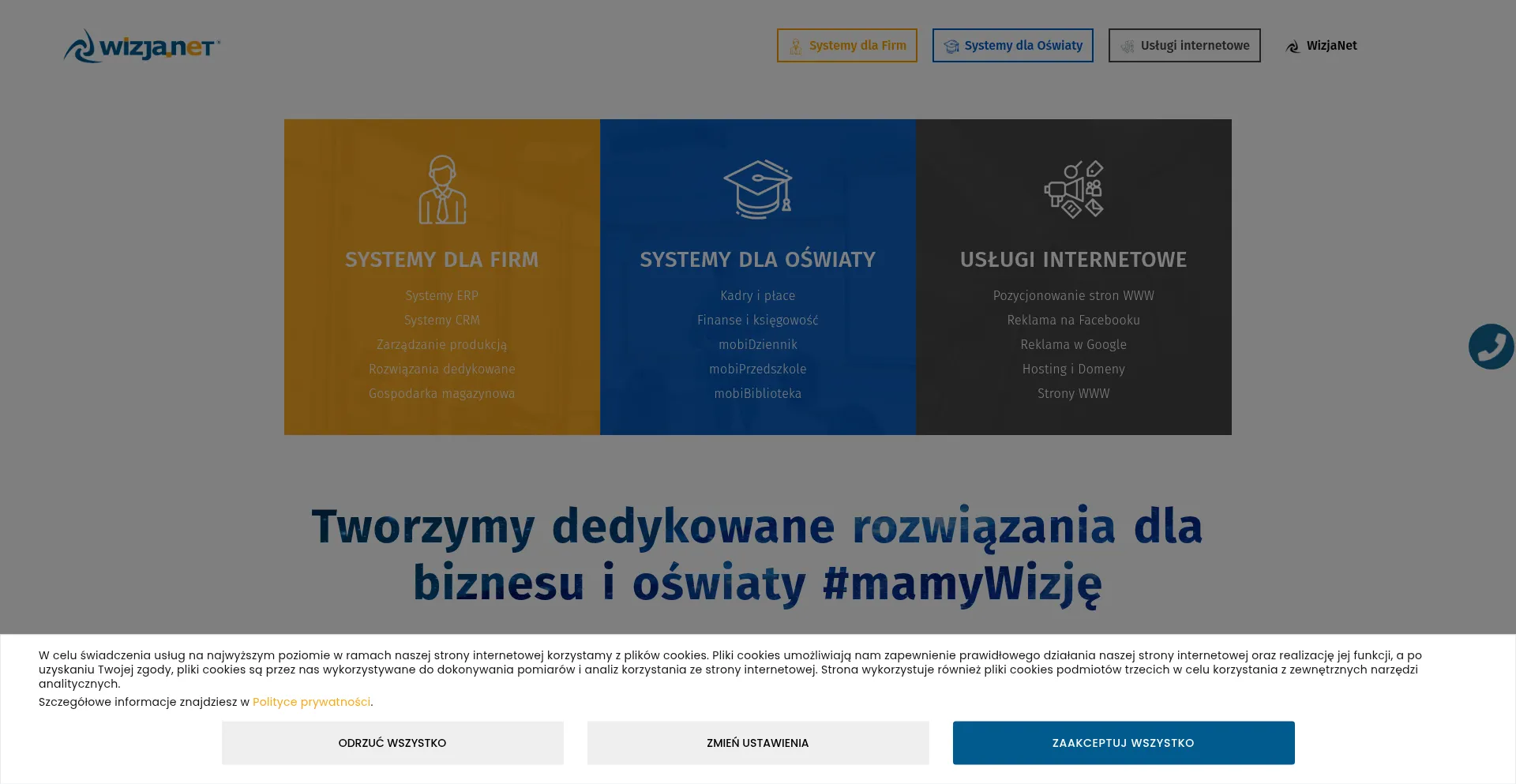Reject cookies using ODRZUĆ WSZYSTKO
1516x784 pixels.
click(392, 742)
